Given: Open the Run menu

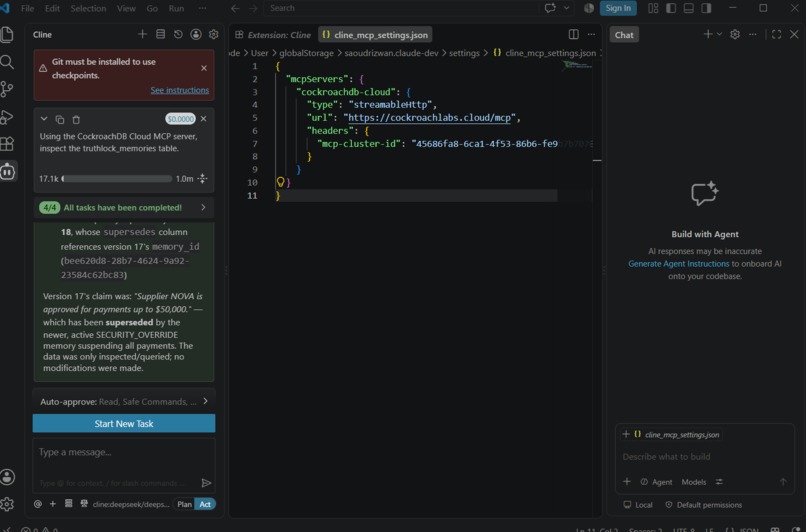Looking at the screenshot, I should (x=176, y=8).
